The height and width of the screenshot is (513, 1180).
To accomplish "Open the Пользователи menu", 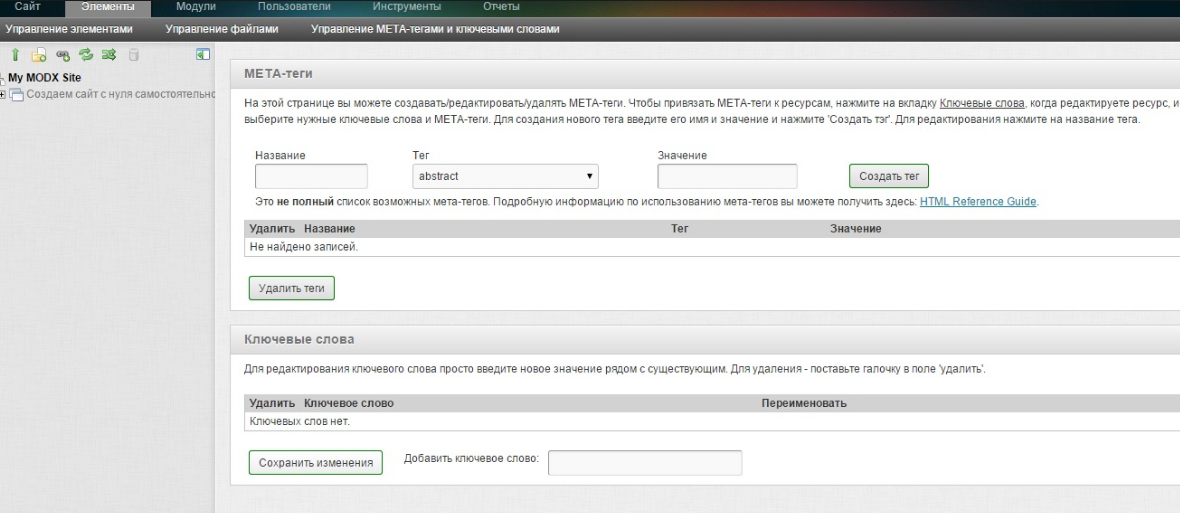I will 293,8.
